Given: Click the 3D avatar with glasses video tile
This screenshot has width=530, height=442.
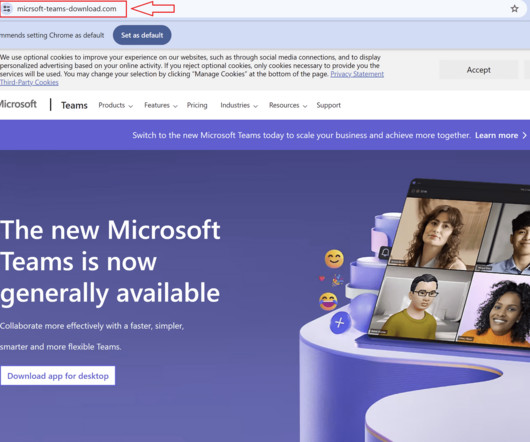Looking at the screenshot, I should point(420,302).
